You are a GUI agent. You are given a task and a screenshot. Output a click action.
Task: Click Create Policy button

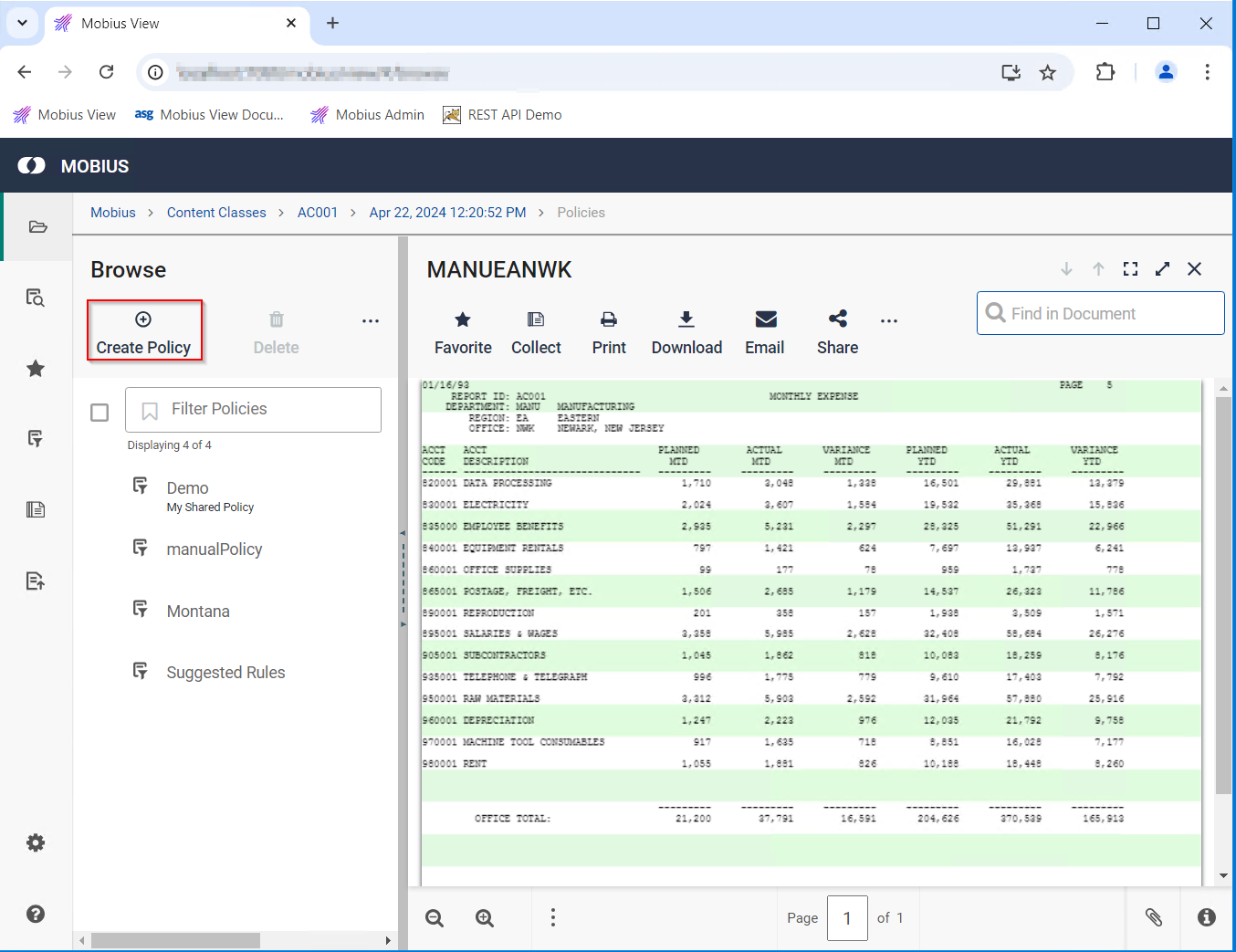coord(144,331)
